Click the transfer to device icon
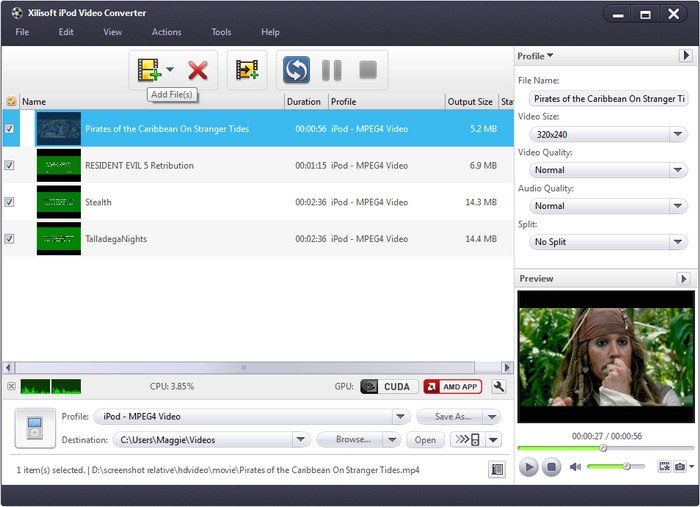This screenshot has width=700, height=507. click(x=467, y=440)
